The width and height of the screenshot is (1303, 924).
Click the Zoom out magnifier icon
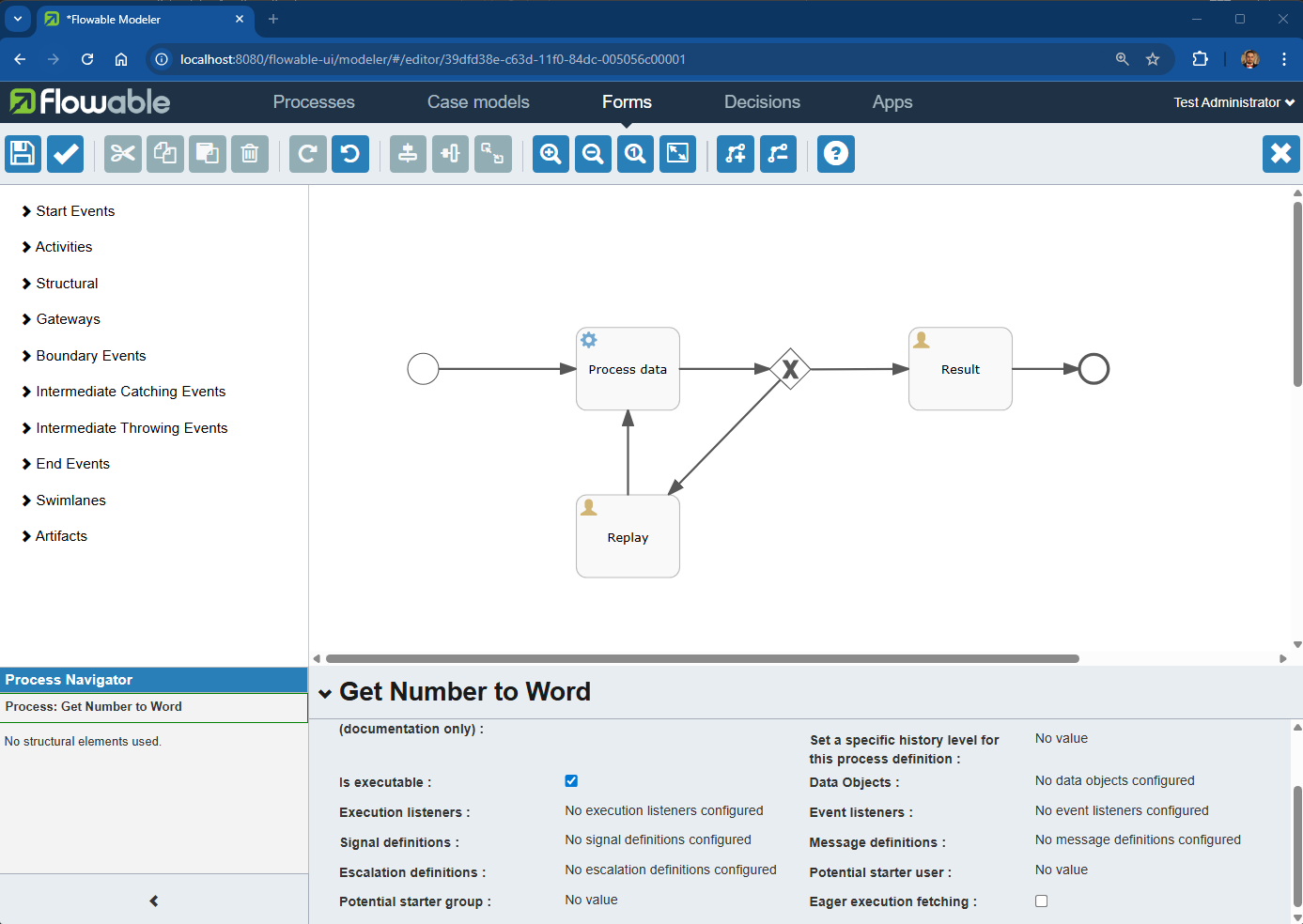coord(594,154)
